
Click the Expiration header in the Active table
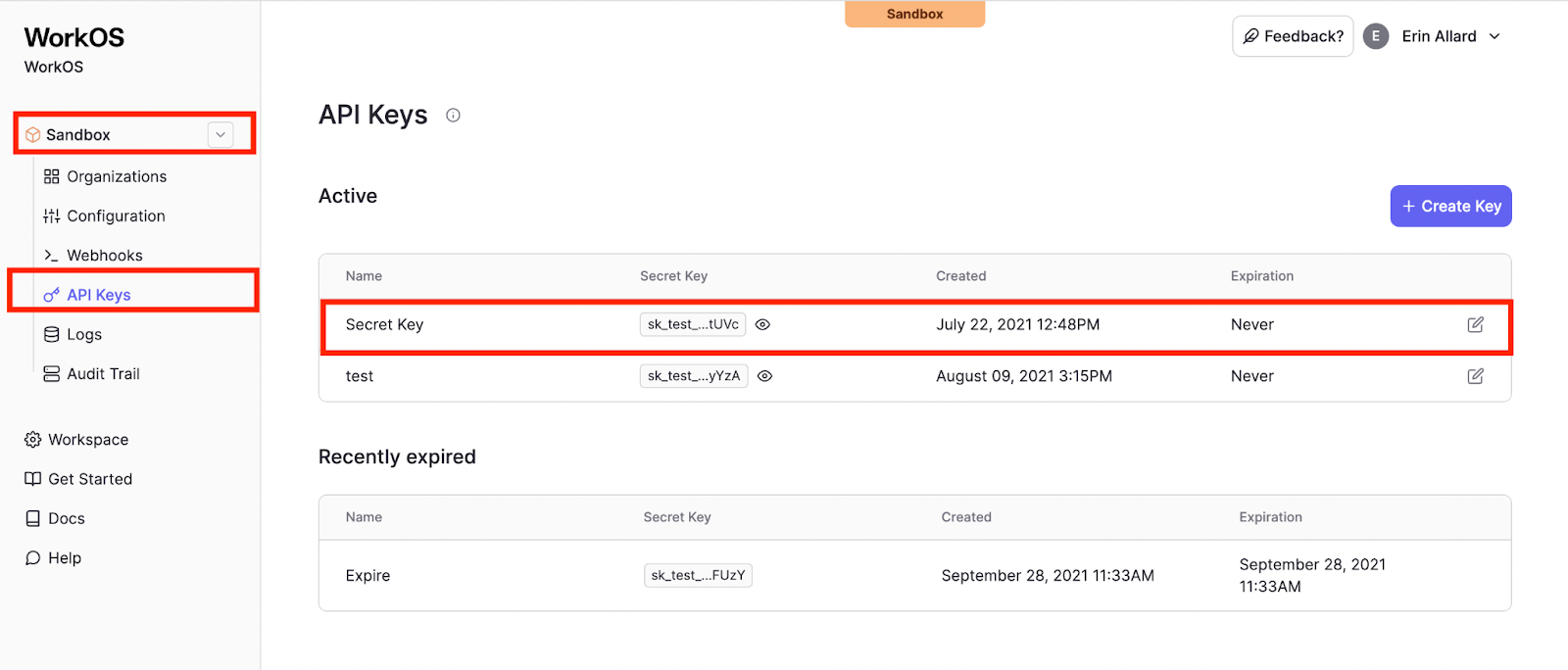point(1262,276)
